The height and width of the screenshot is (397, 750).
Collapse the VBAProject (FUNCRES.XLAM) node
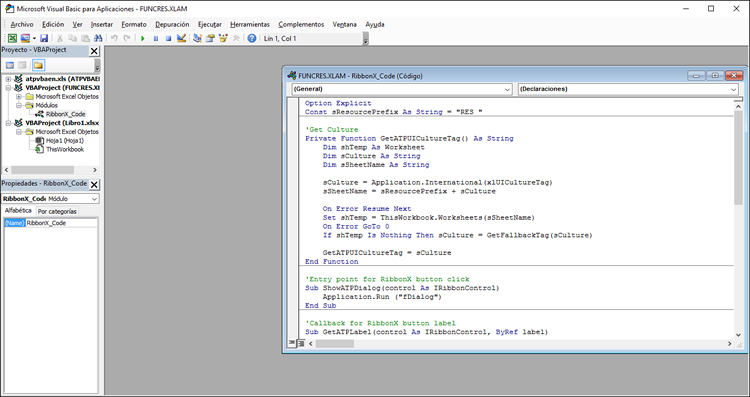click(x=8, y=88)
